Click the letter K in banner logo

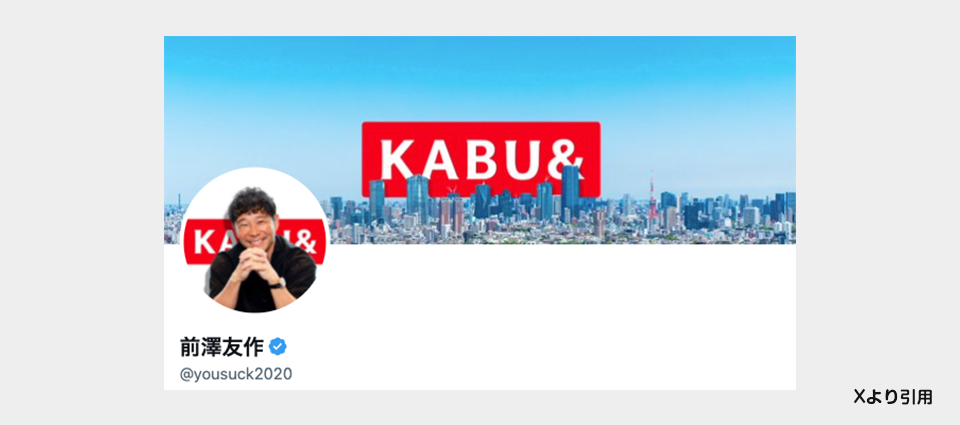tap(399, 159)
